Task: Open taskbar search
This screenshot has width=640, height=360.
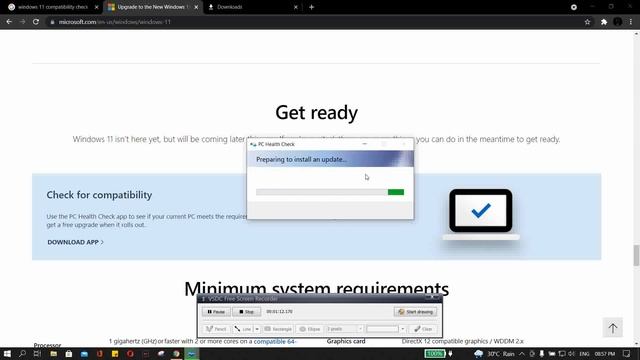Action: (x=22, y=353)
